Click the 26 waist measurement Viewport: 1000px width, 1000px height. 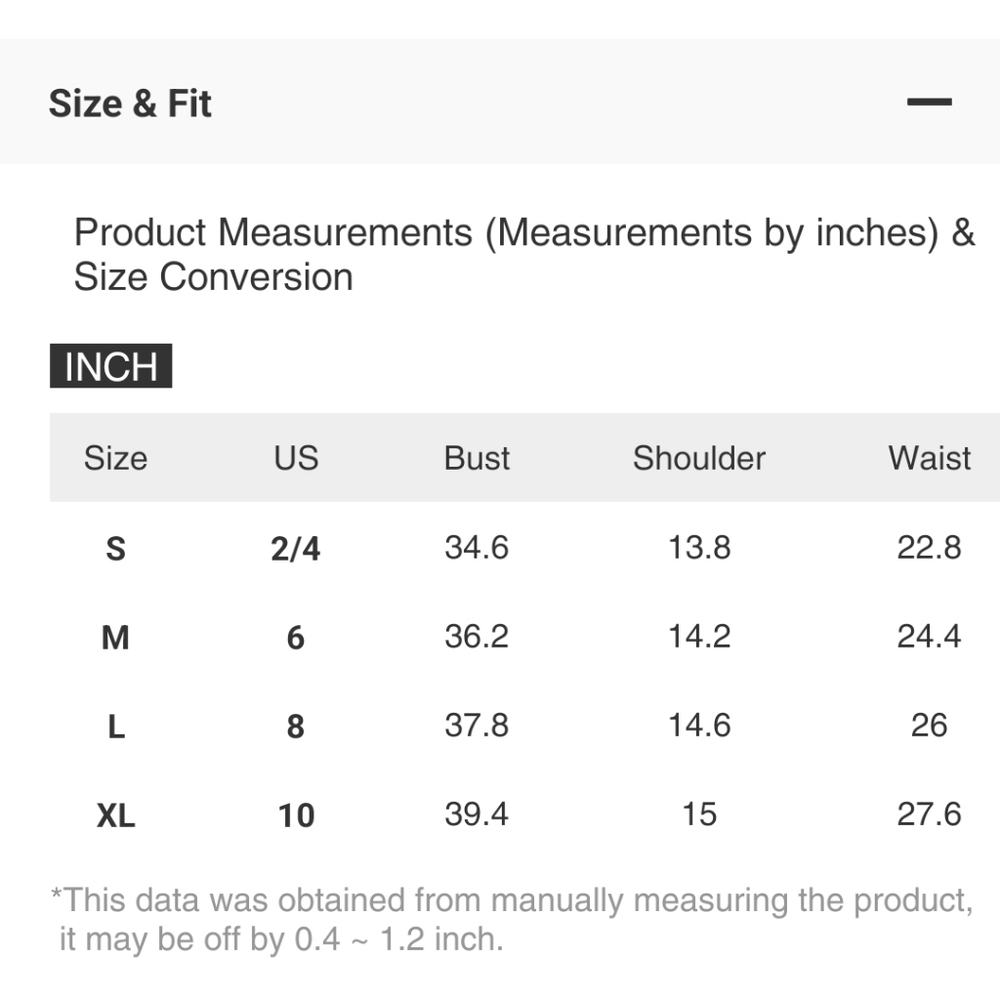[929, 725]
